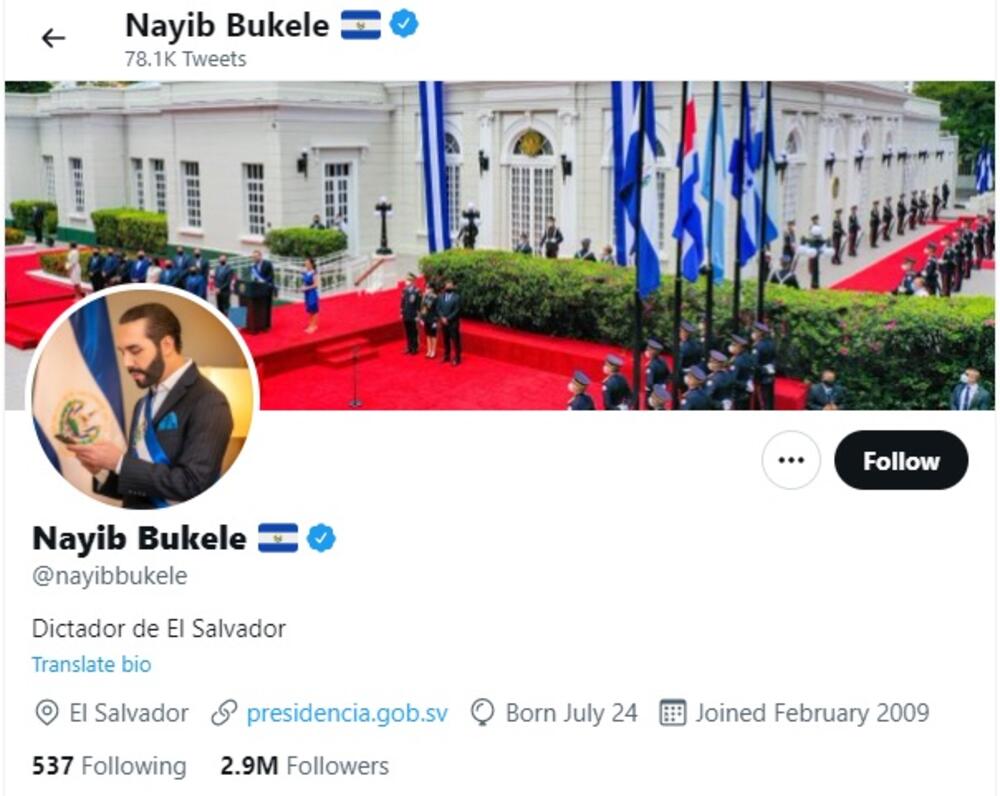
Task: View the 537 Following list
Action: (109, 765)
